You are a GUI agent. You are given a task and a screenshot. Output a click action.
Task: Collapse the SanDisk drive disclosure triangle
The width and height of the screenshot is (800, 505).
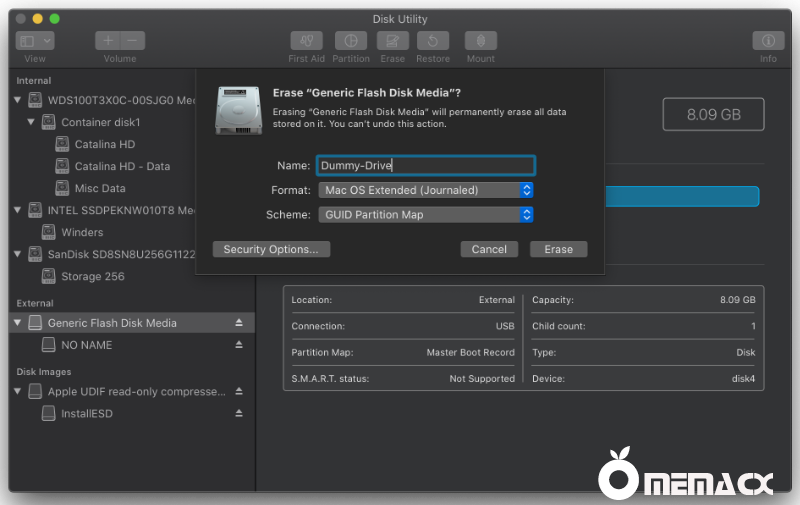click(x=18, y=254)
